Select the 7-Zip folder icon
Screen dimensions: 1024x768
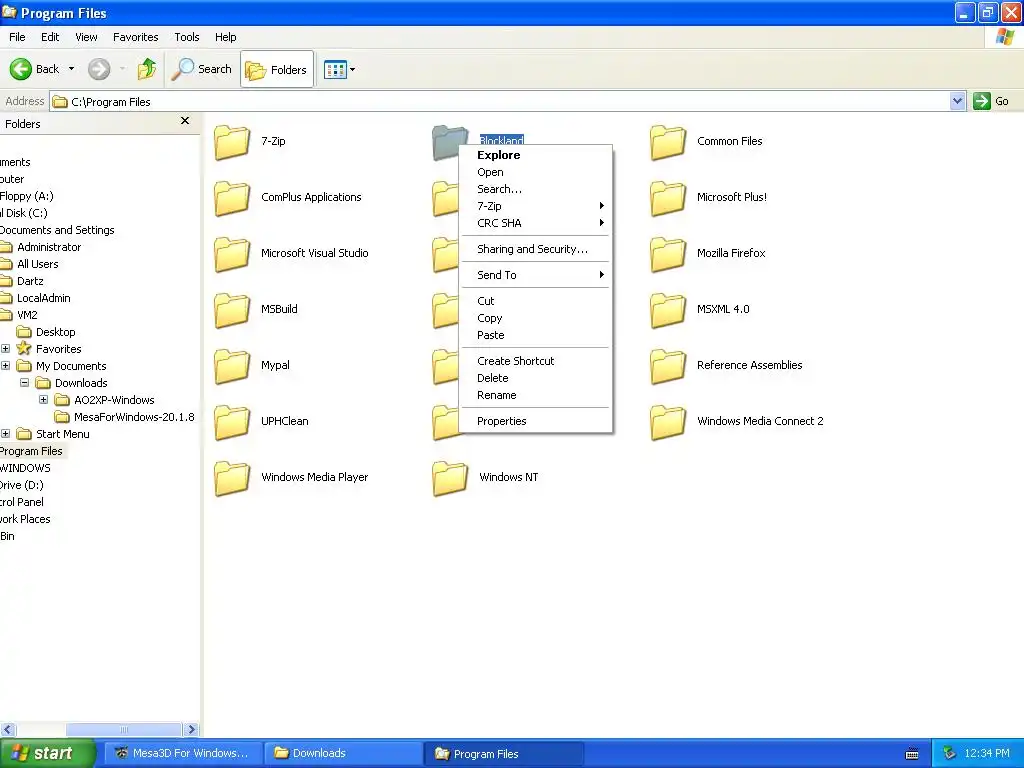[x=232, y=142]
